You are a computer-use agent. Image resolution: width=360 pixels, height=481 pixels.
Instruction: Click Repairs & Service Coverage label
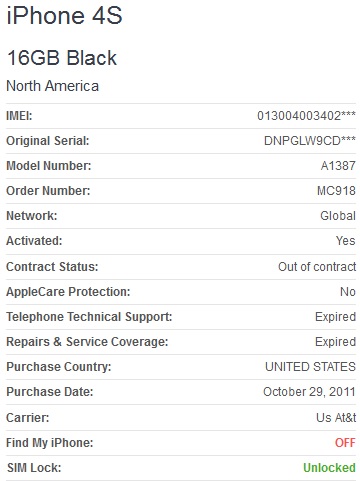coord(87,342)
